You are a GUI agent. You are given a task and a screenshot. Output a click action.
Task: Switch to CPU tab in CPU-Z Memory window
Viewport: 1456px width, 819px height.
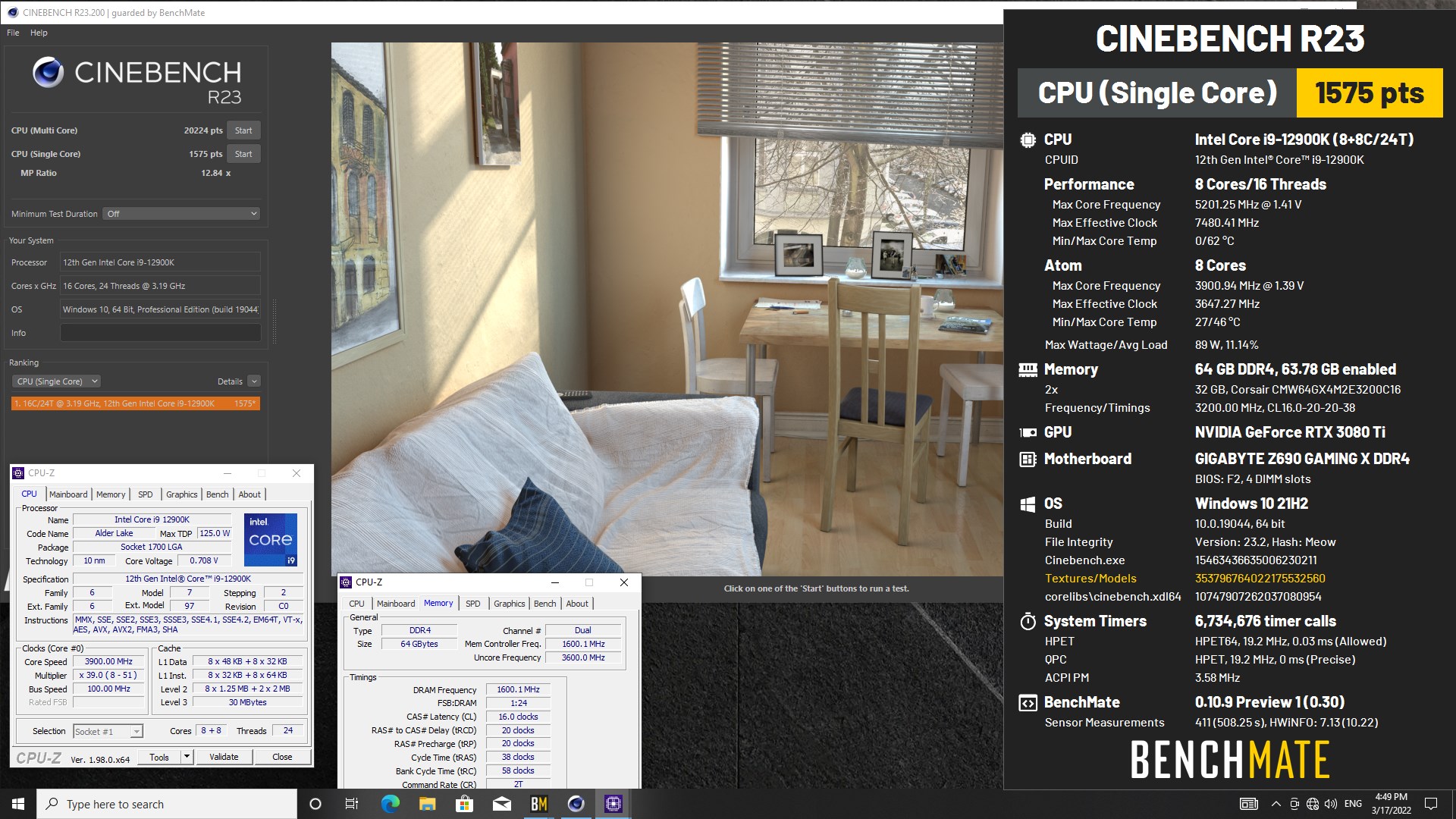pos(357,604)
